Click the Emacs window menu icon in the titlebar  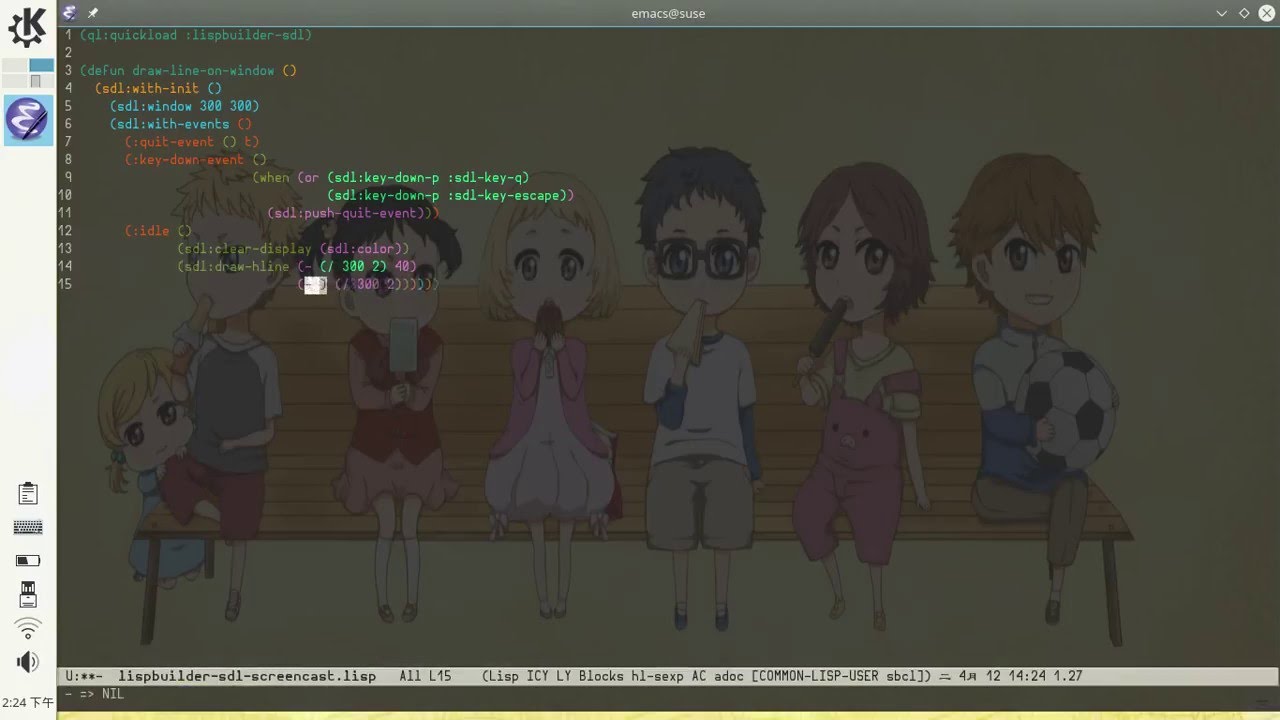68,13
